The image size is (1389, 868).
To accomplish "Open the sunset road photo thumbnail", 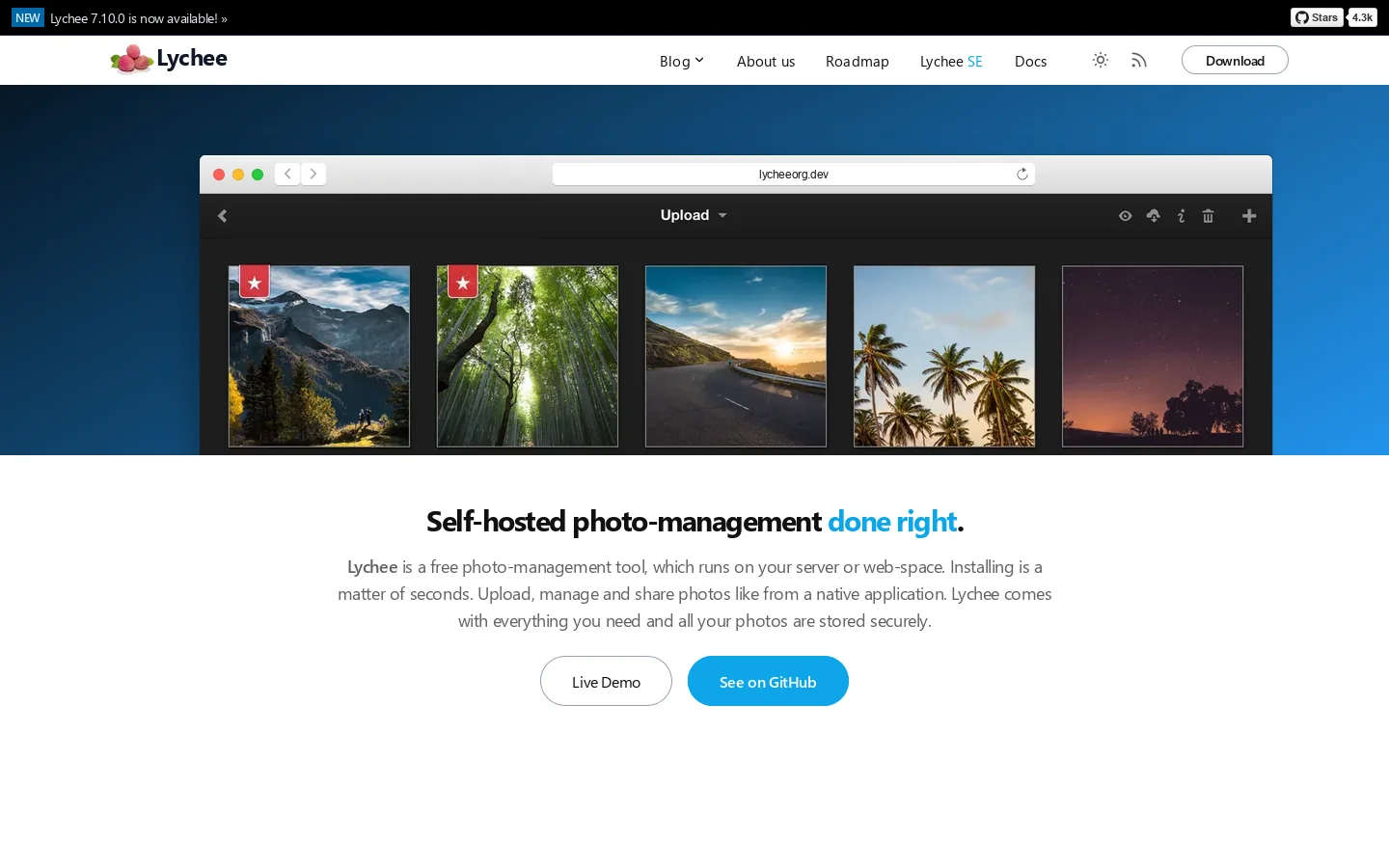I will coord(736,357).
